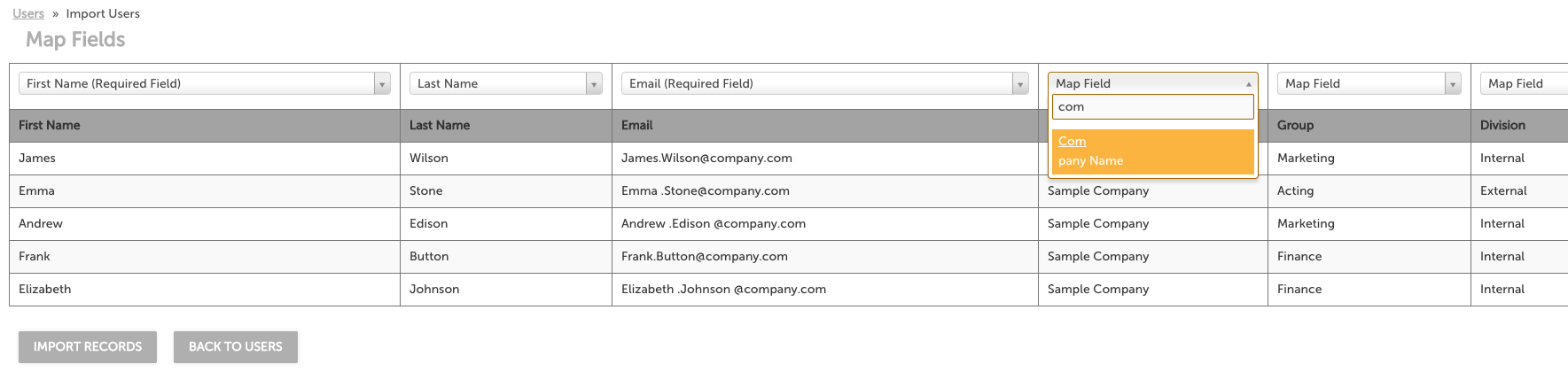Collapse the open Map Field dropdown
1568x372 pixels.
pos(1152,83)
